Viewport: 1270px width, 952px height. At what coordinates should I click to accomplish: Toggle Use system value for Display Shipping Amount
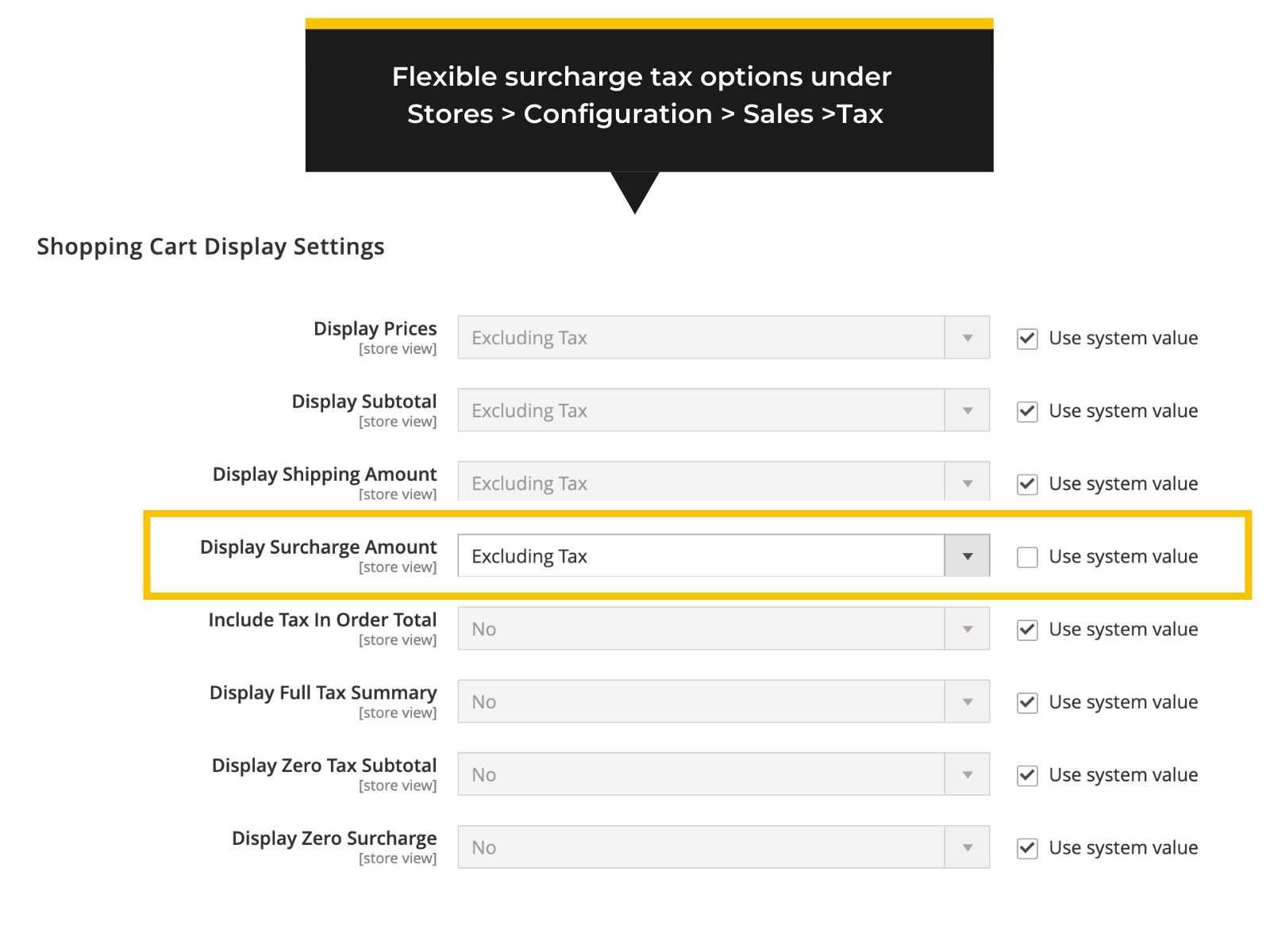pos(1027,484)
